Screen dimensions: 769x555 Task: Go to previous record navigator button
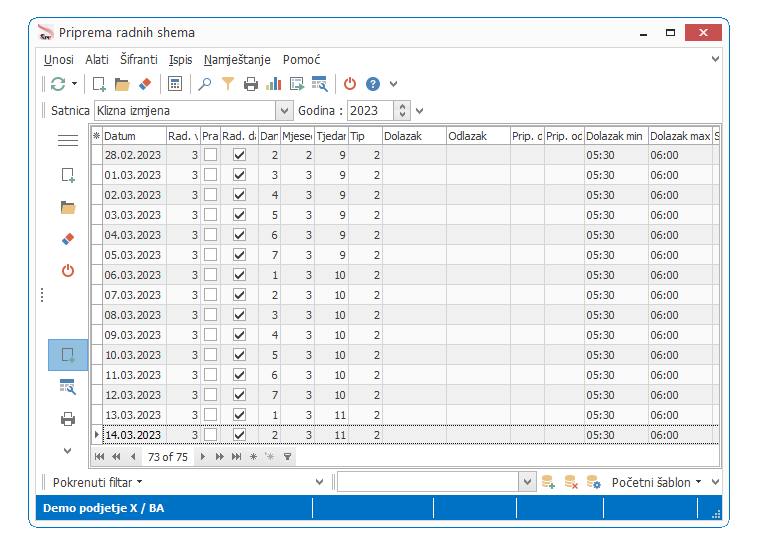pos(133,457)
